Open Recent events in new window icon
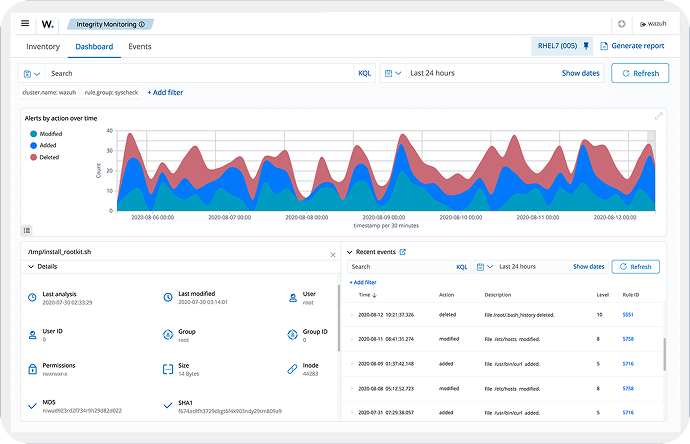Viewport: 690px width, 444px height. click(403, 252)
